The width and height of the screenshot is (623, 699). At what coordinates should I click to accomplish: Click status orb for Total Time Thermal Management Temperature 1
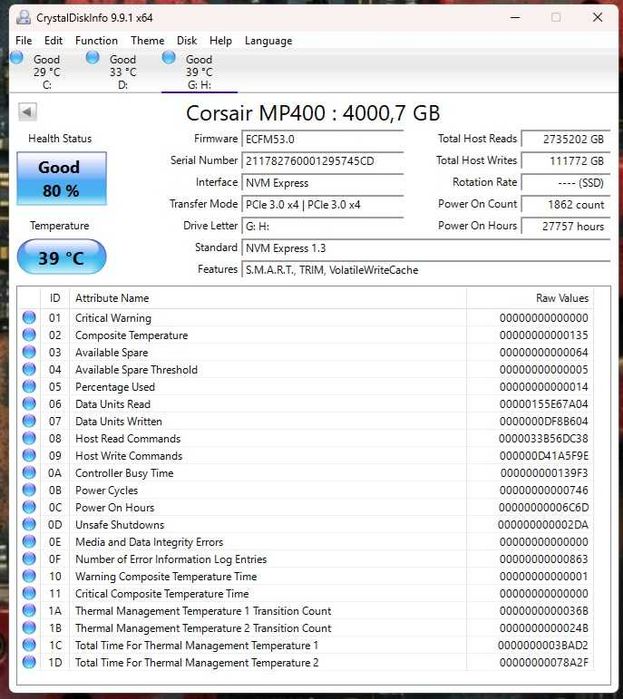point(29,645)
